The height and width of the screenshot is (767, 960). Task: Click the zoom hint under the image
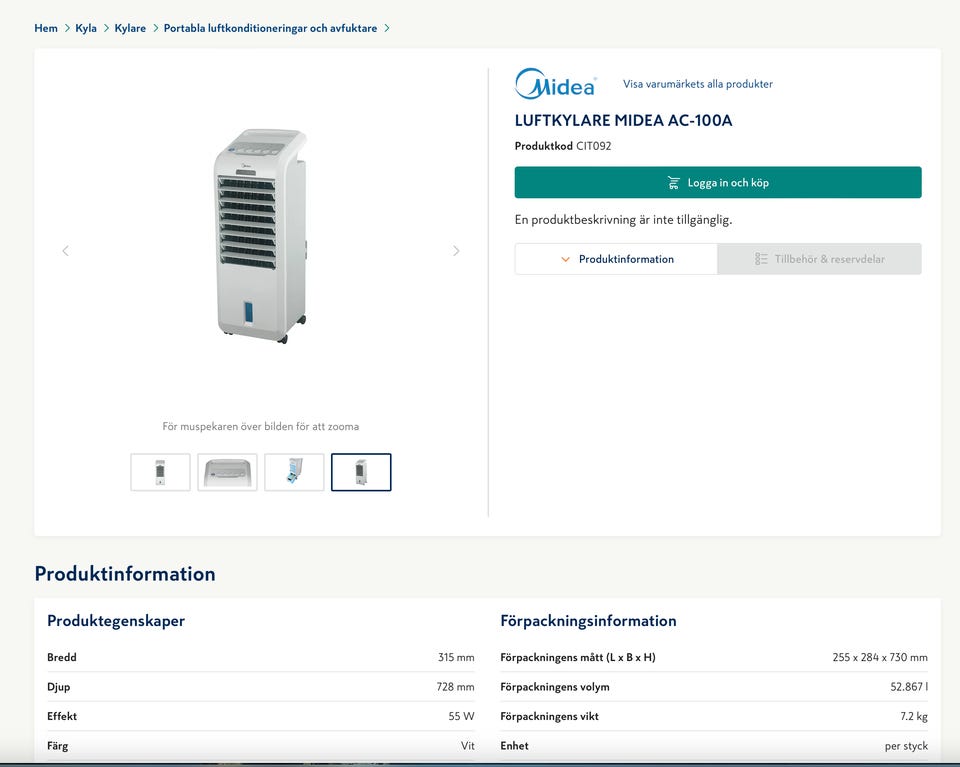click(x=261, y=427)
